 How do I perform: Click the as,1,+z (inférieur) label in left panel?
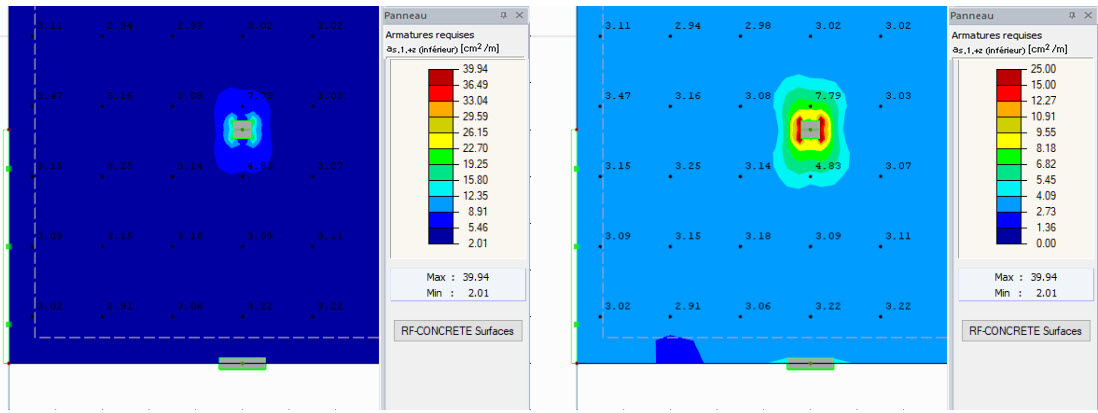pyautogui.click(x=443, y=49)
